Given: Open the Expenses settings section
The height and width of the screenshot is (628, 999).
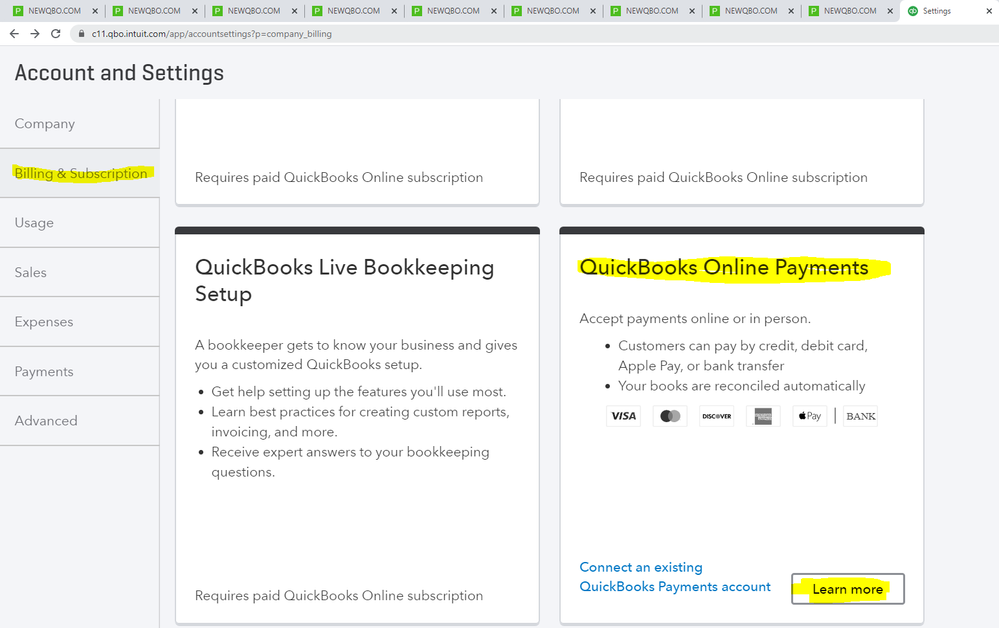Looking at the screenshot, I should [80, 322].
